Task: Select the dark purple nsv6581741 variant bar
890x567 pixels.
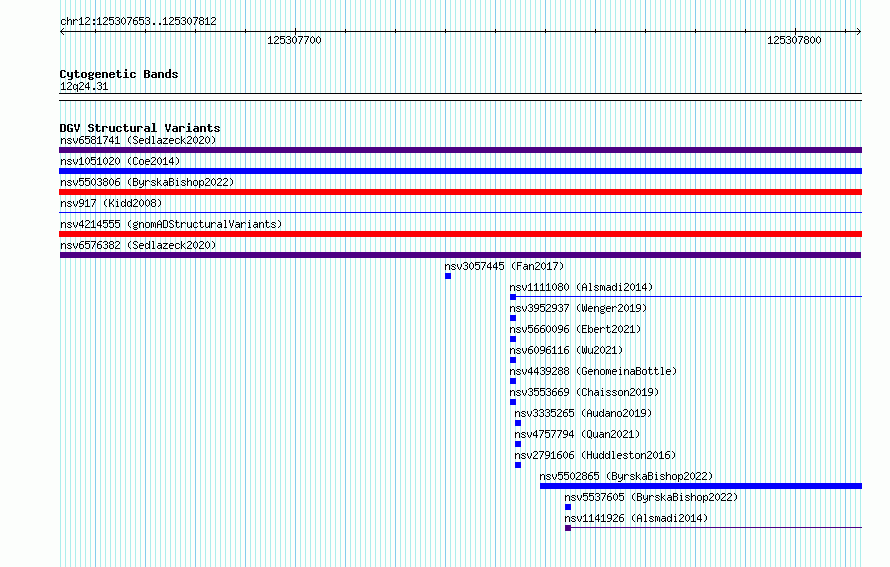Action: tap(460, 150)
